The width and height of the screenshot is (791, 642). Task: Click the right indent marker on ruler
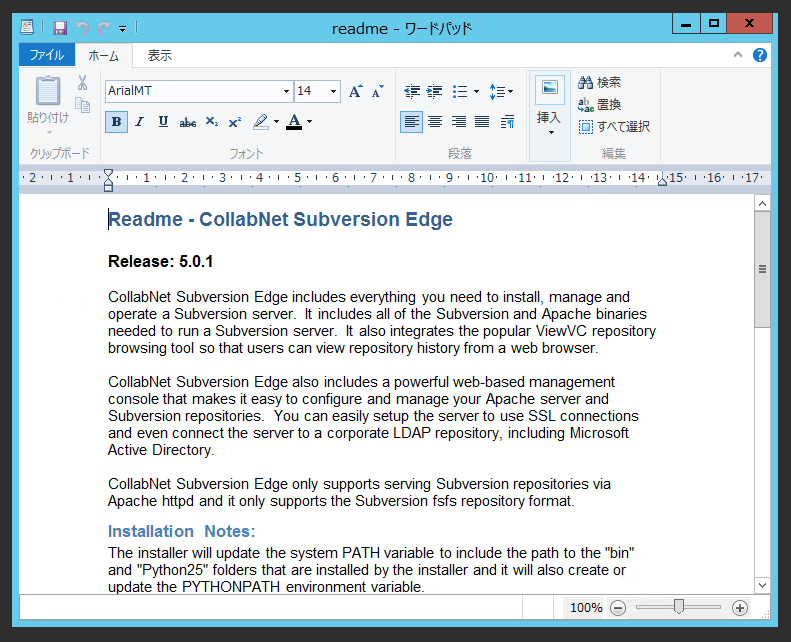(x=662, y=180)
